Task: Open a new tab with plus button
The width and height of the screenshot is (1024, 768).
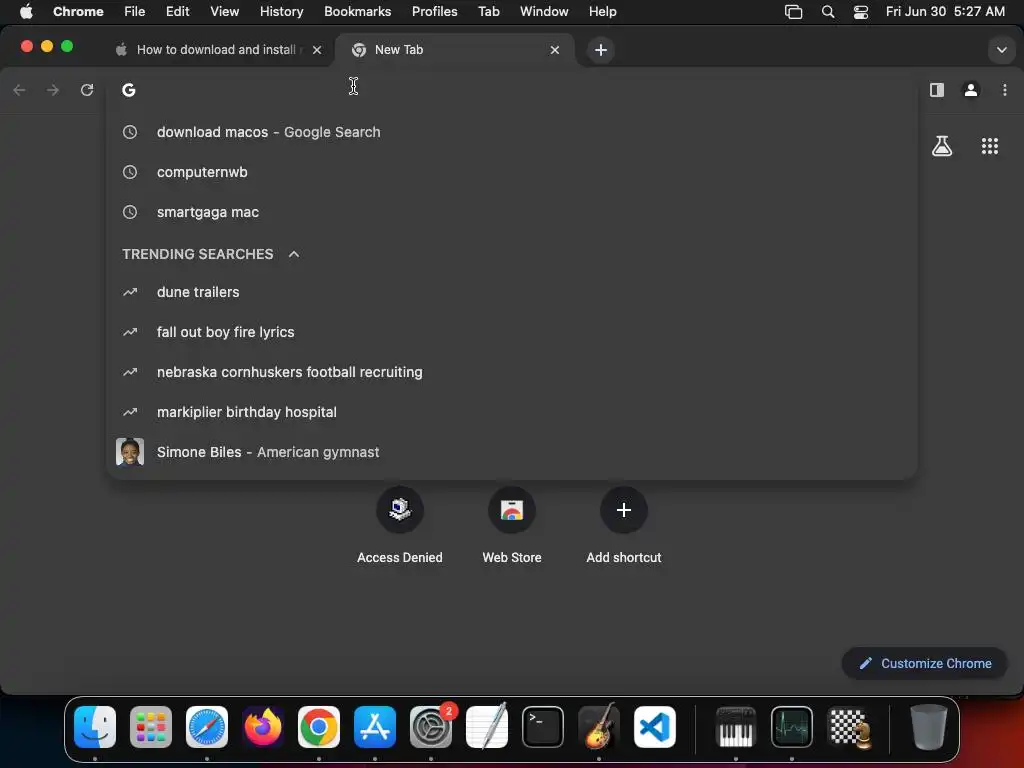Action: click(601, 50)
